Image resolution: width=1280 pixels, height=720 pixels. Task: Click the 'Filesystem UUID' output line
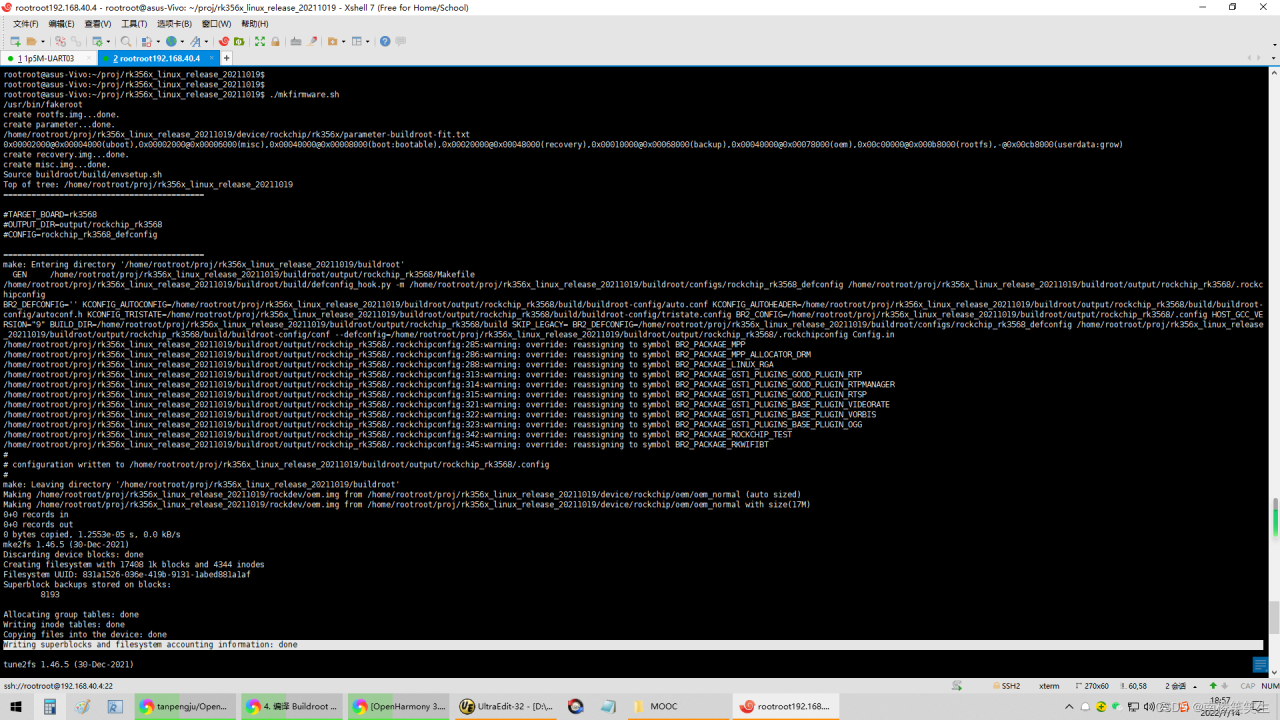[x=127, y=575]
